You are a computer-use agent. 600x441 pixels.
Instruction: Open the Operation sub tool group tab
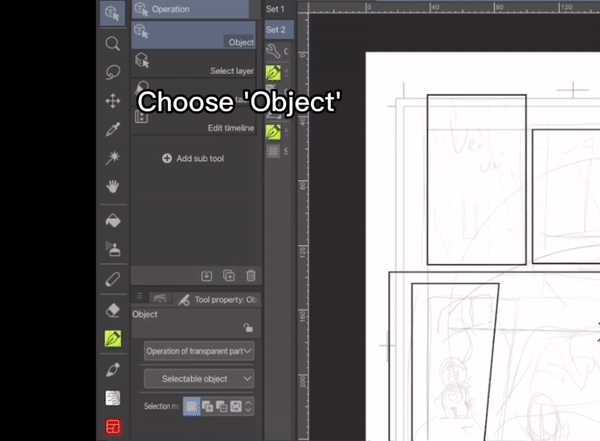point(190,9)
